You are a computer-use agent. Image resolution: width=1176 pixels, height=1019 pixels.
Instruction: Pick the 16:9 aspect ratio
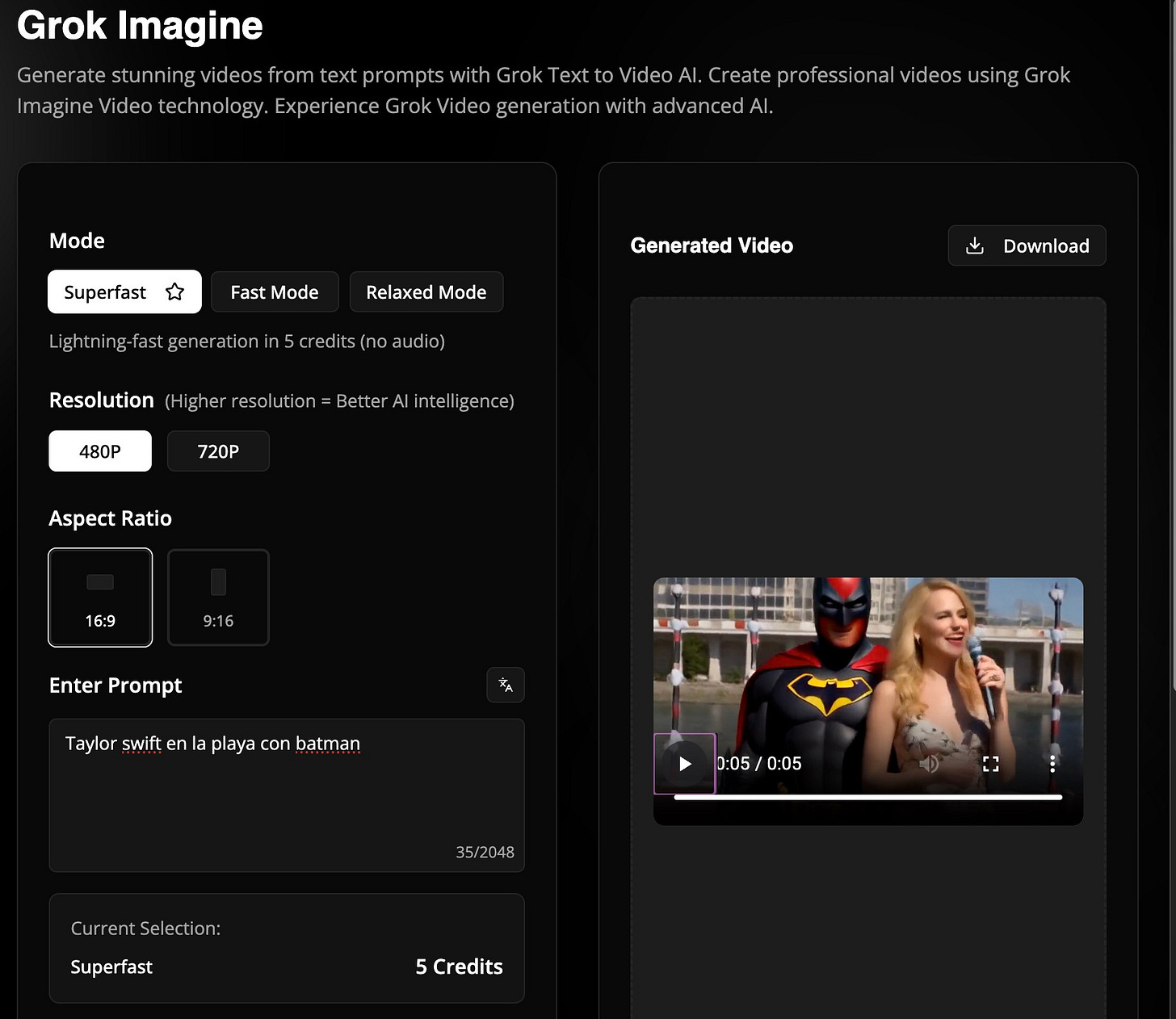click(100, 598)
